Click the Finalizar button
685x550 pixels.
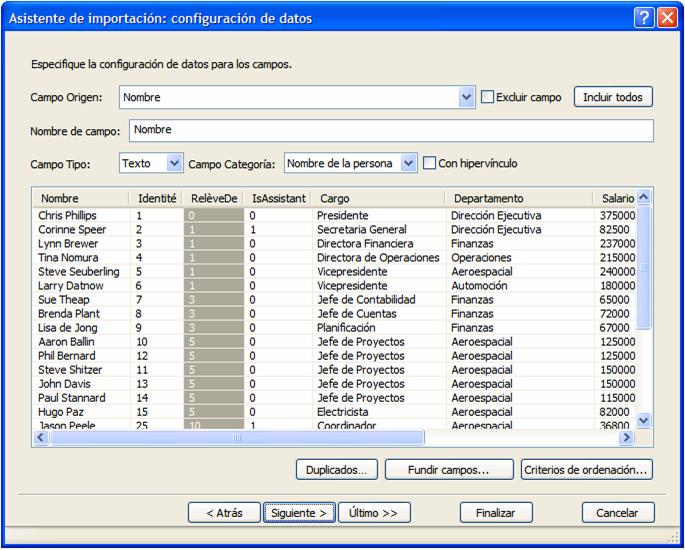[496, 513]
